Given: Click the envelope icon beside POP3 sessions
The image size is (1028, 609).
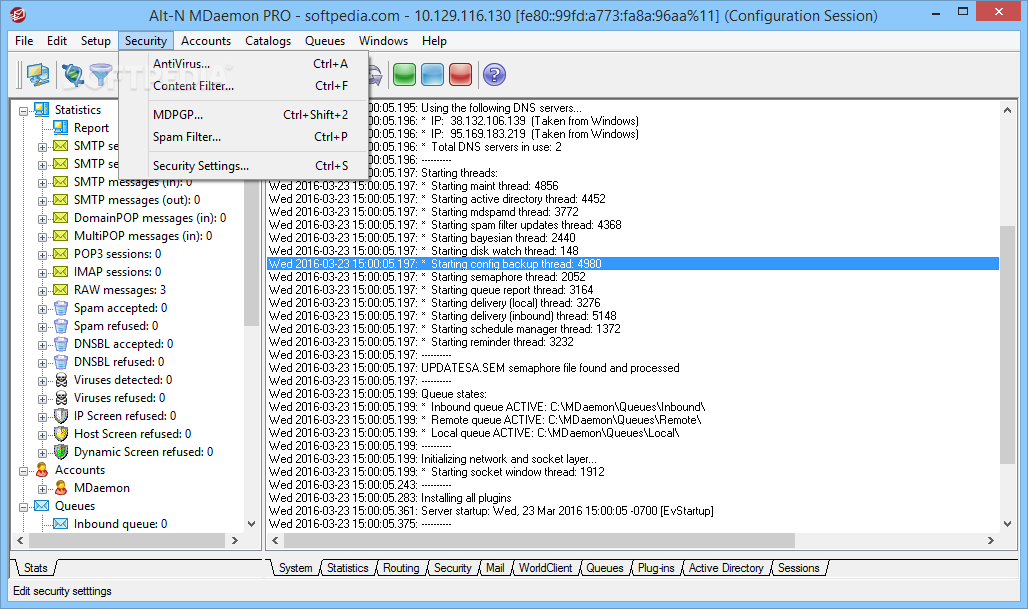Looking at the screenshot, I should (60, 254).
